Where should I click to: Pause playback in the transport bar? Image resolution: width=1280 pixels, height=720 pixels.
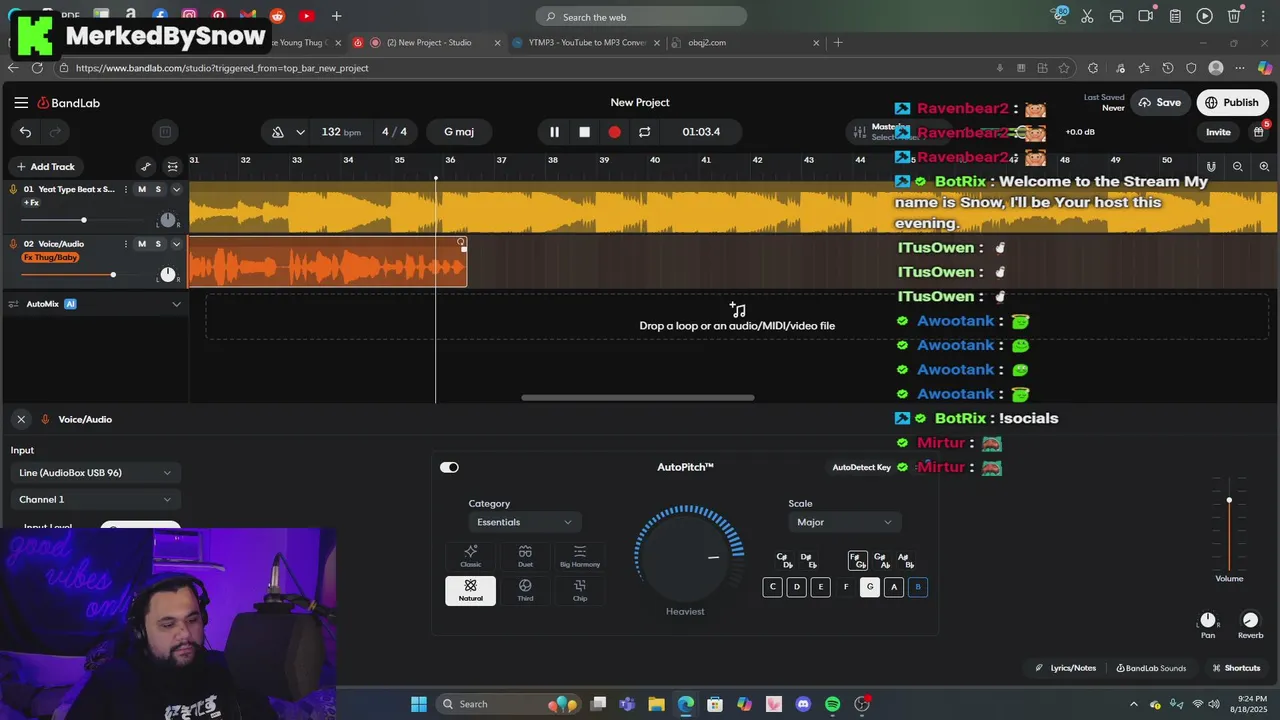(554, 132)
